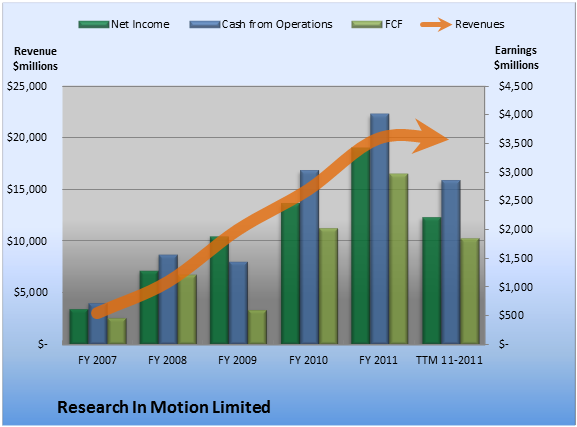577x427 pixels.
Task: Click the Cash from Operations legend swatch
Action: tap(205, 24)
